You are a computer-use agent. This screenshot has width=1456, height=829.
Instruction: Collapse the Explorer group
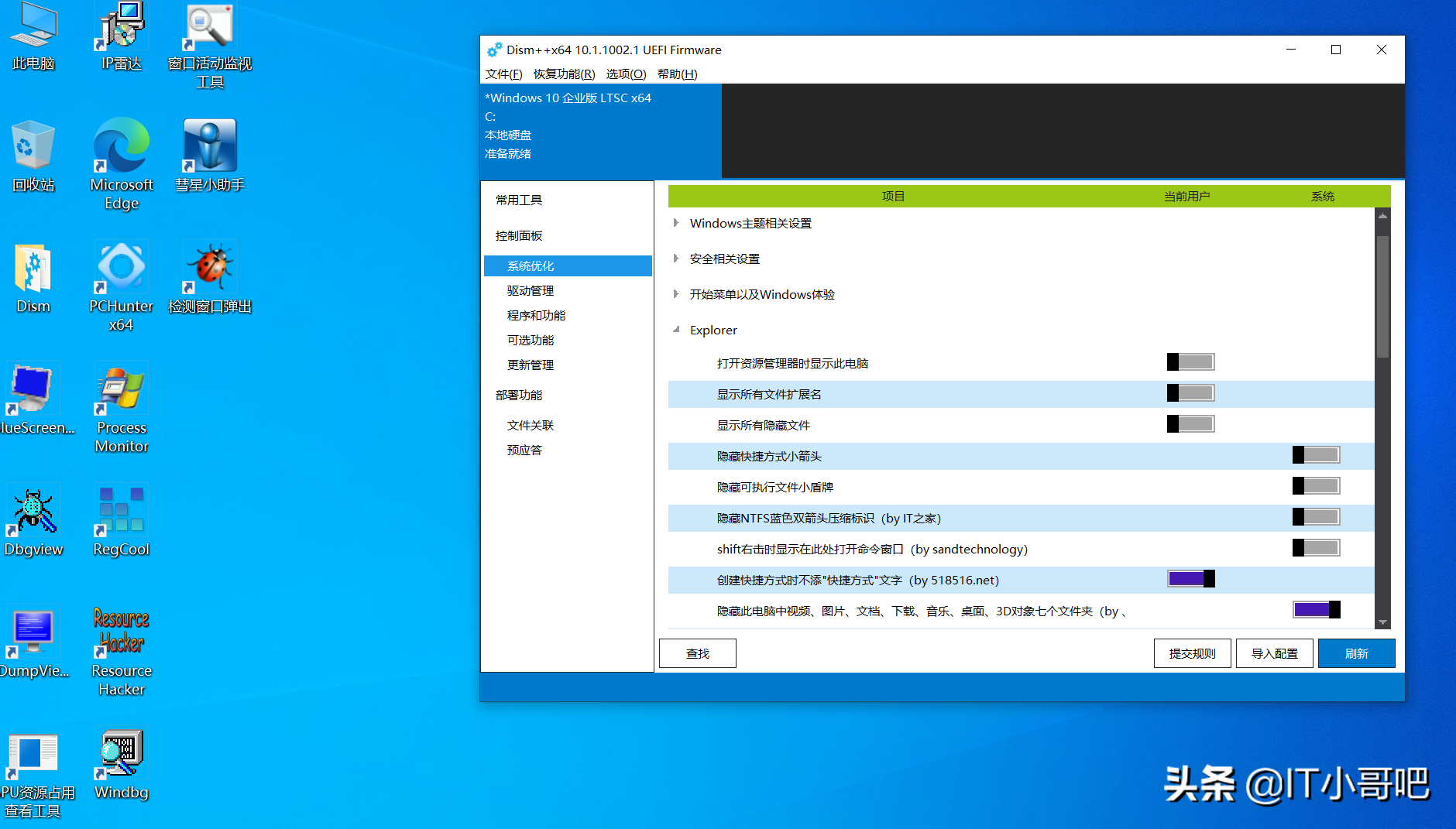[676, 330]
